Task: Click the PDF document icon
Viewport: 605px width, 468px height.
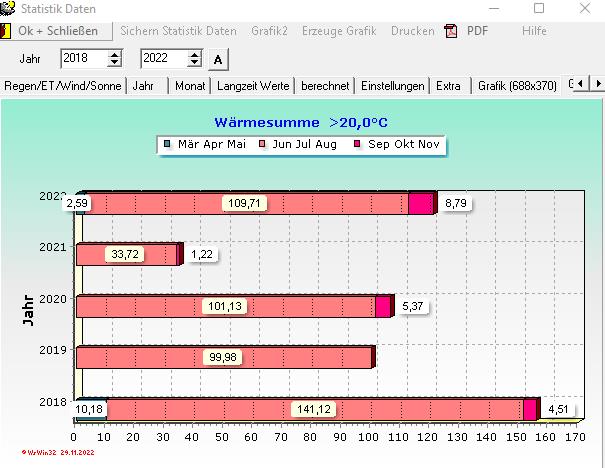Action: pos(451,31)
